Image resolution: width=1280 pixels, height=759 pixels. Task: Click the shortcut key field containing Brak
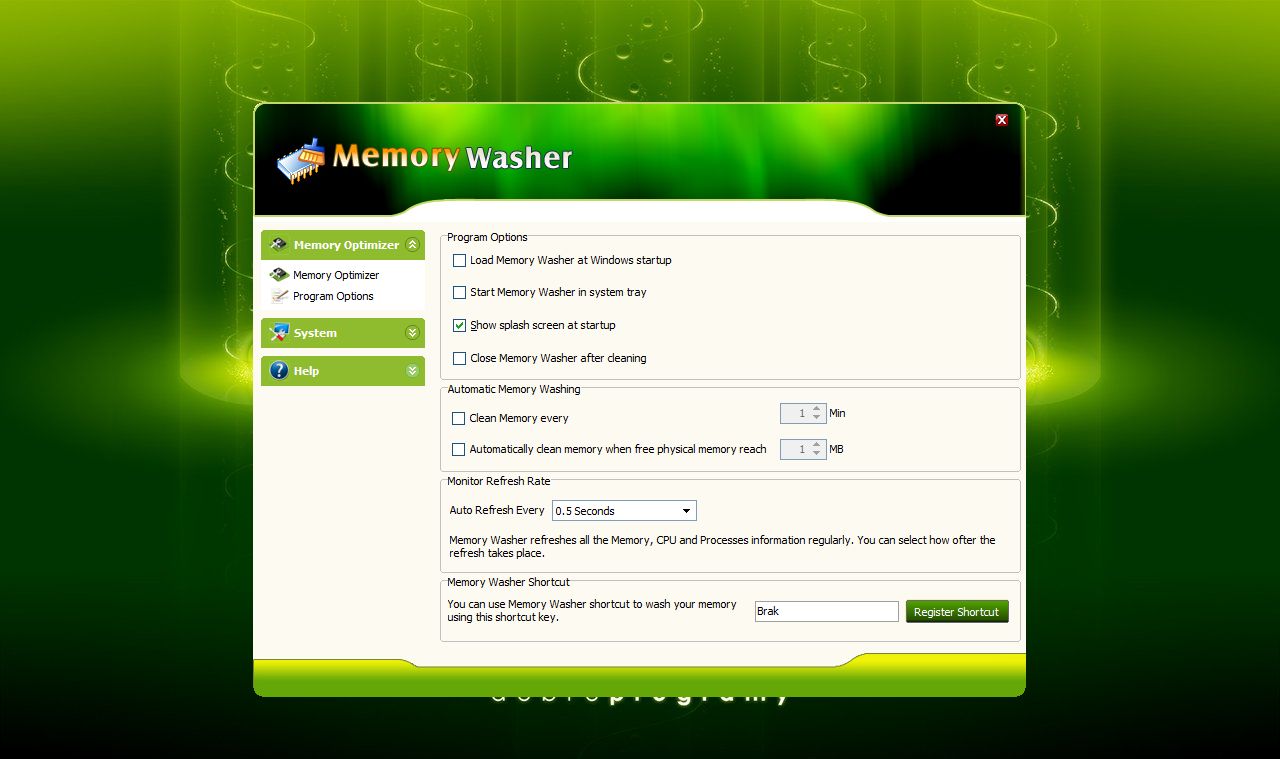coord(826,611)
